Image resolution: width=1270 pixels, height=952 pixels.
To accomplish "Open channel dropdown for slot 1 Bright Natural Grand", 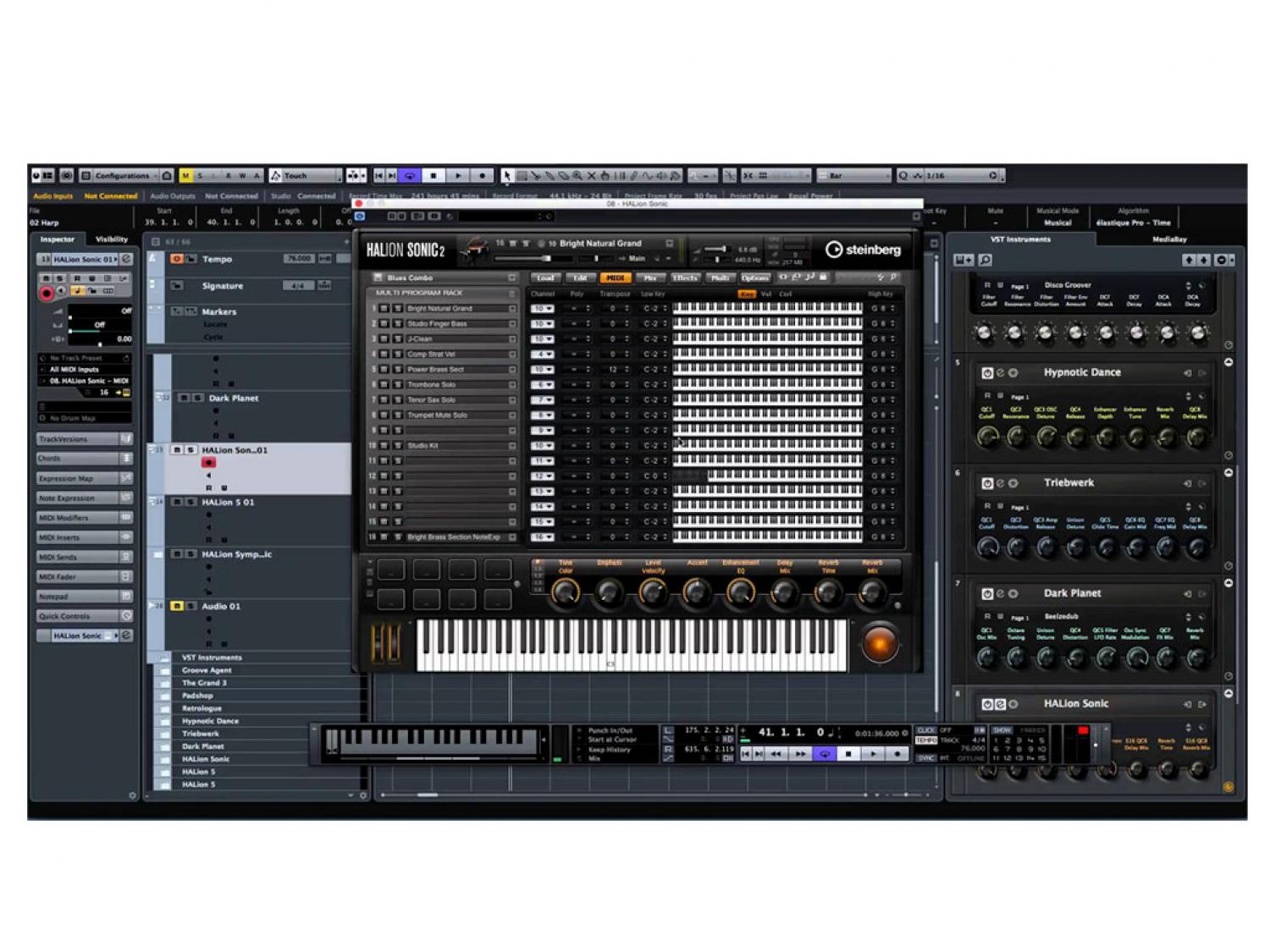I will pos(543,309).
